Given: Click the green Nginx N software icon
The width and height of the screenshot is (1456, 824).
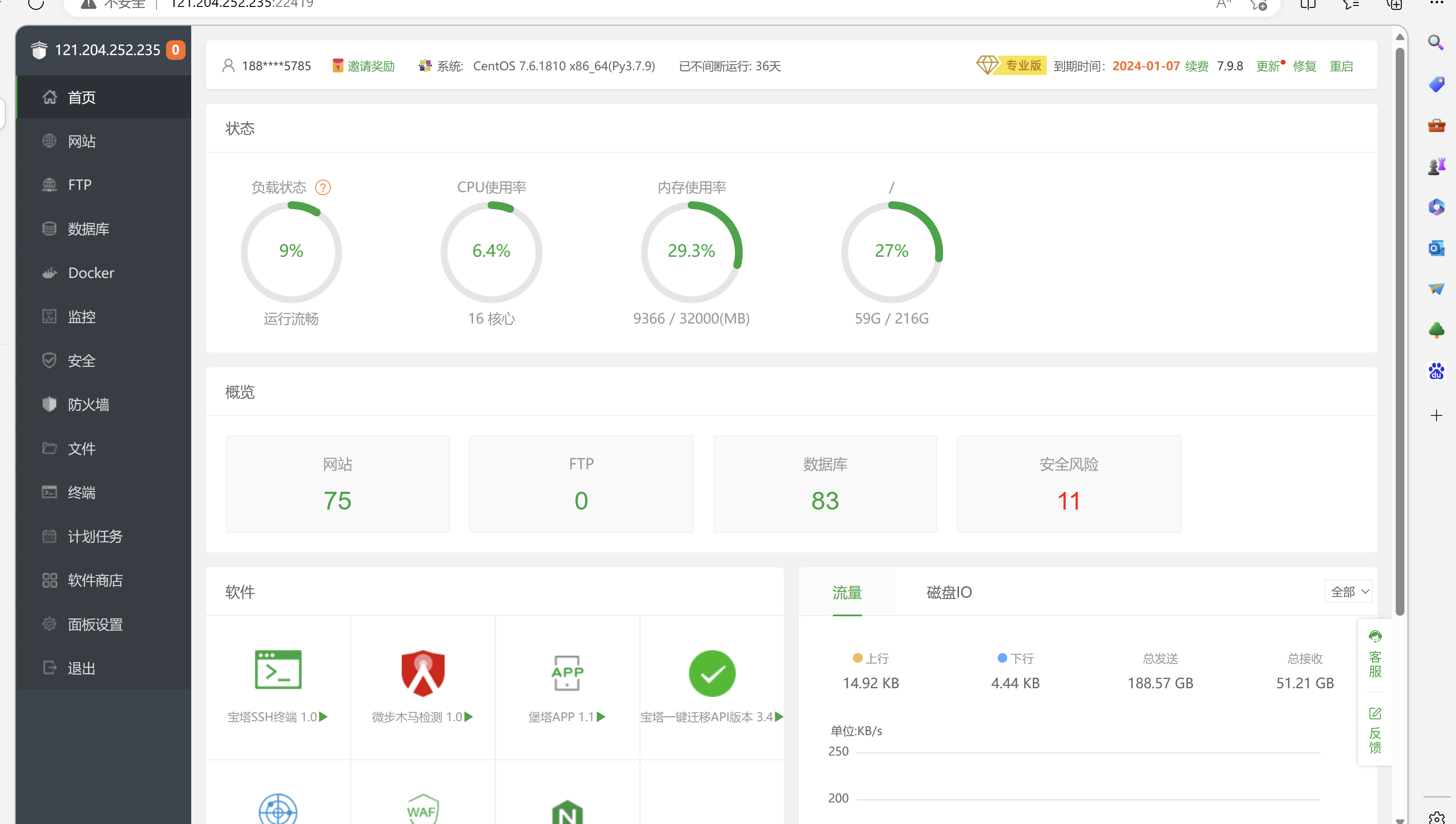Looking at the screenshot, I should point(567,812).
